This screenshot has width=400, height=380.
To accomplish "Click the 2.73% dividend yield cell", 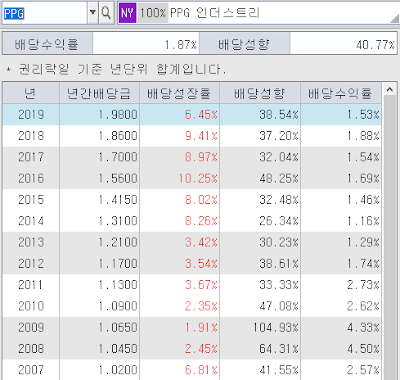I will click(341, 285).
